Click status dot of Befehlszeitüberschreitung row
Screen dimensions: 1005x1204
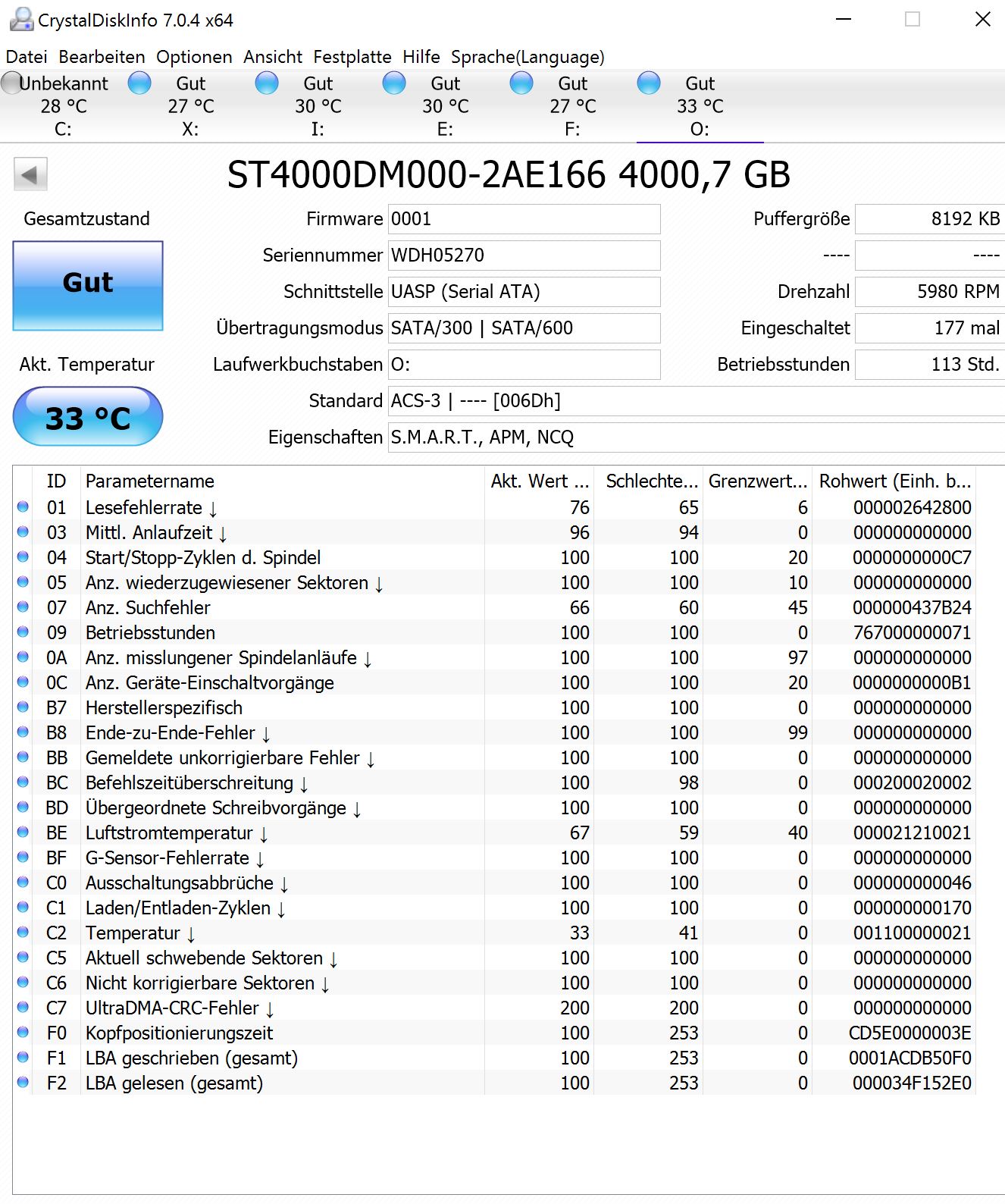pos(23,782)
